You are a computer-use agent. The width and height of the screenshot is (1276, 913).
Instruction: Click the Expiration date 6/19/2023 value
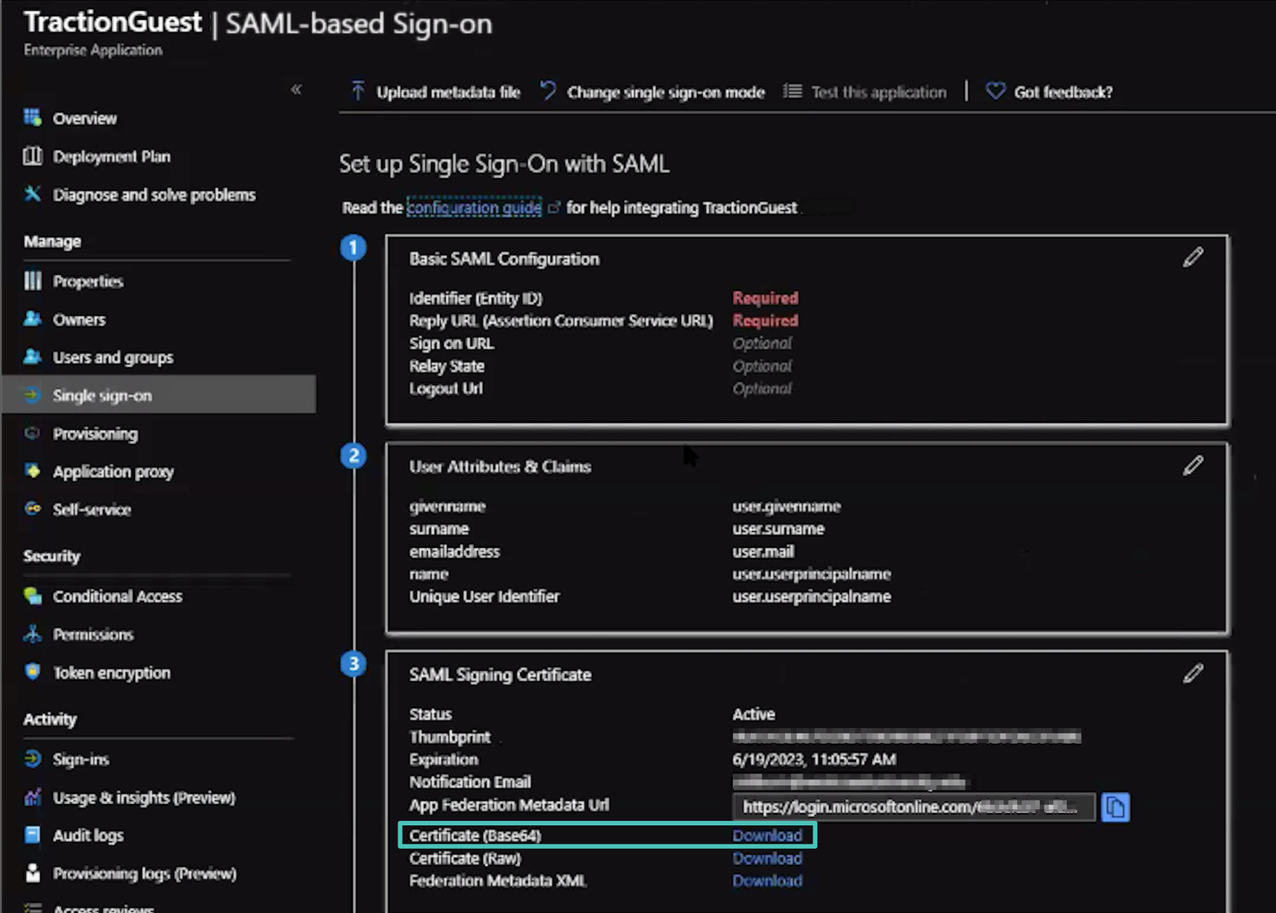click(814, 759)
